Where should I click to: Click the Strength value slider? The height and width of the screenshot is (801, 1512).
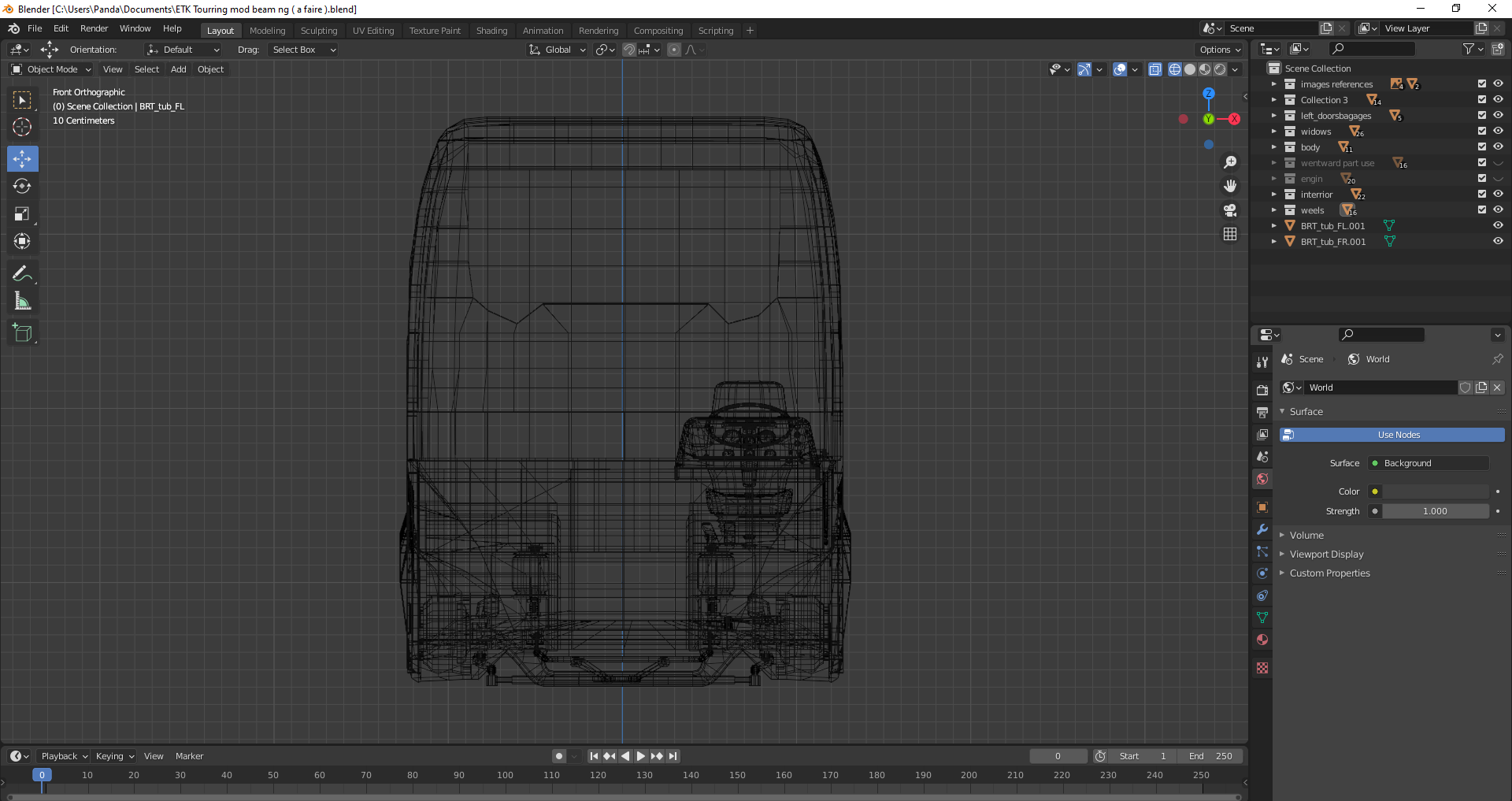[1435, 511]
